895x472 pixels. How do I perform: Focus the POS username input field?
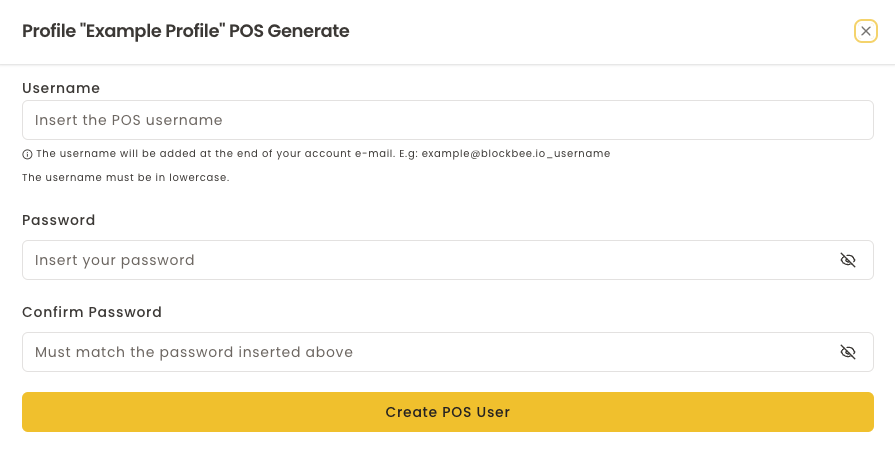point(448,120)
